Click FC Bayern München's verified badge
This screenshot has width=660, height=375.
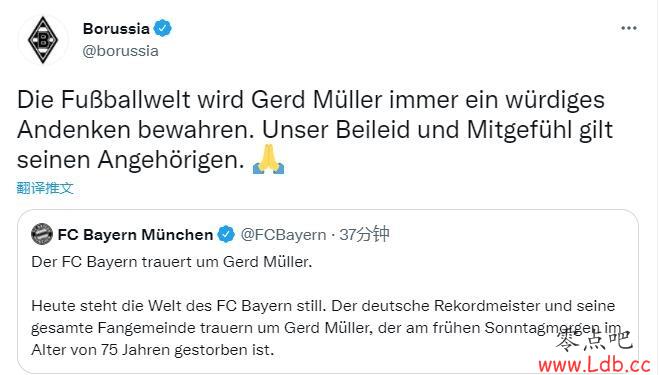click(x=226, y=234)
